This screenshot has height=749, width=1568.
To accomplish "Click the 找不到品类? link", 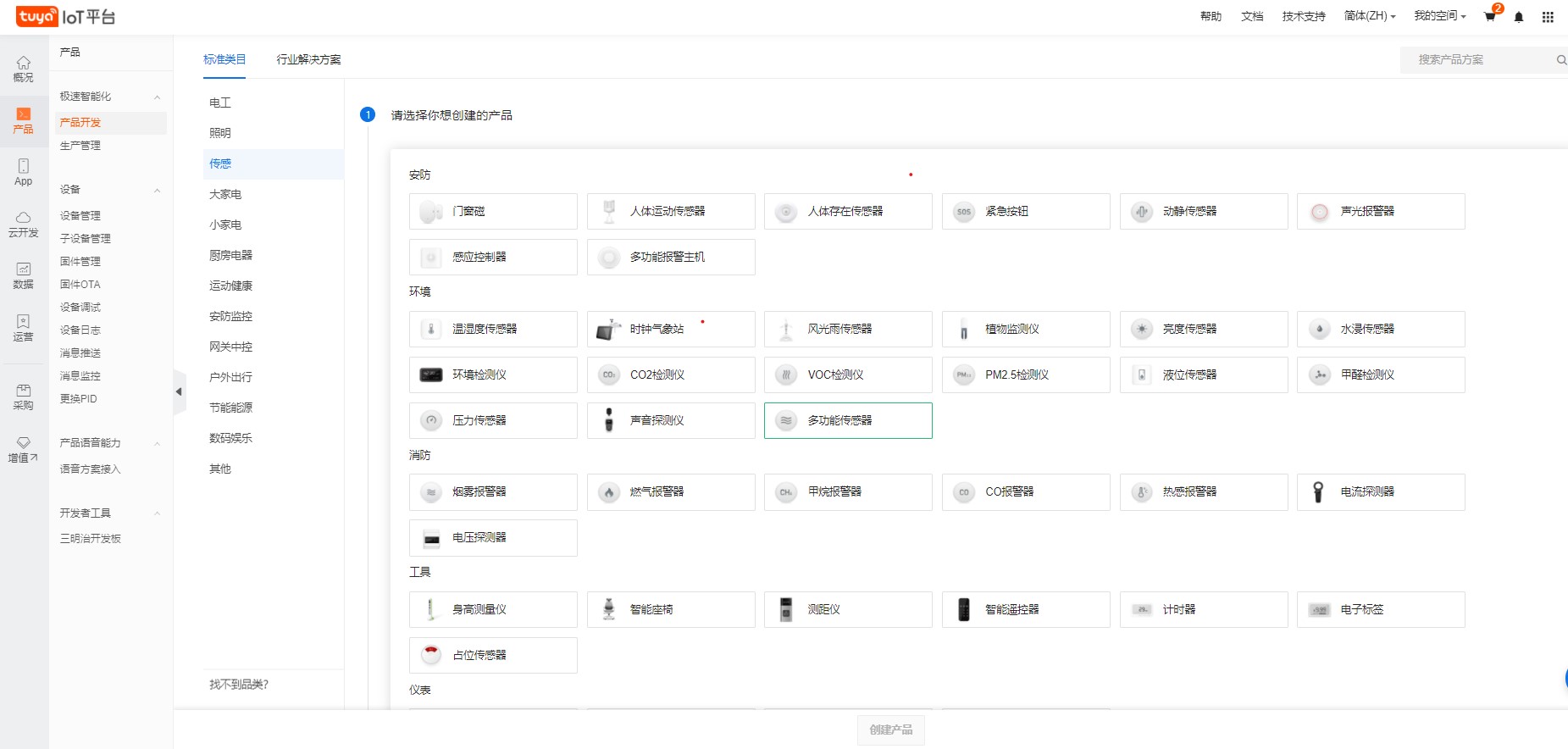I will [239, 685].
